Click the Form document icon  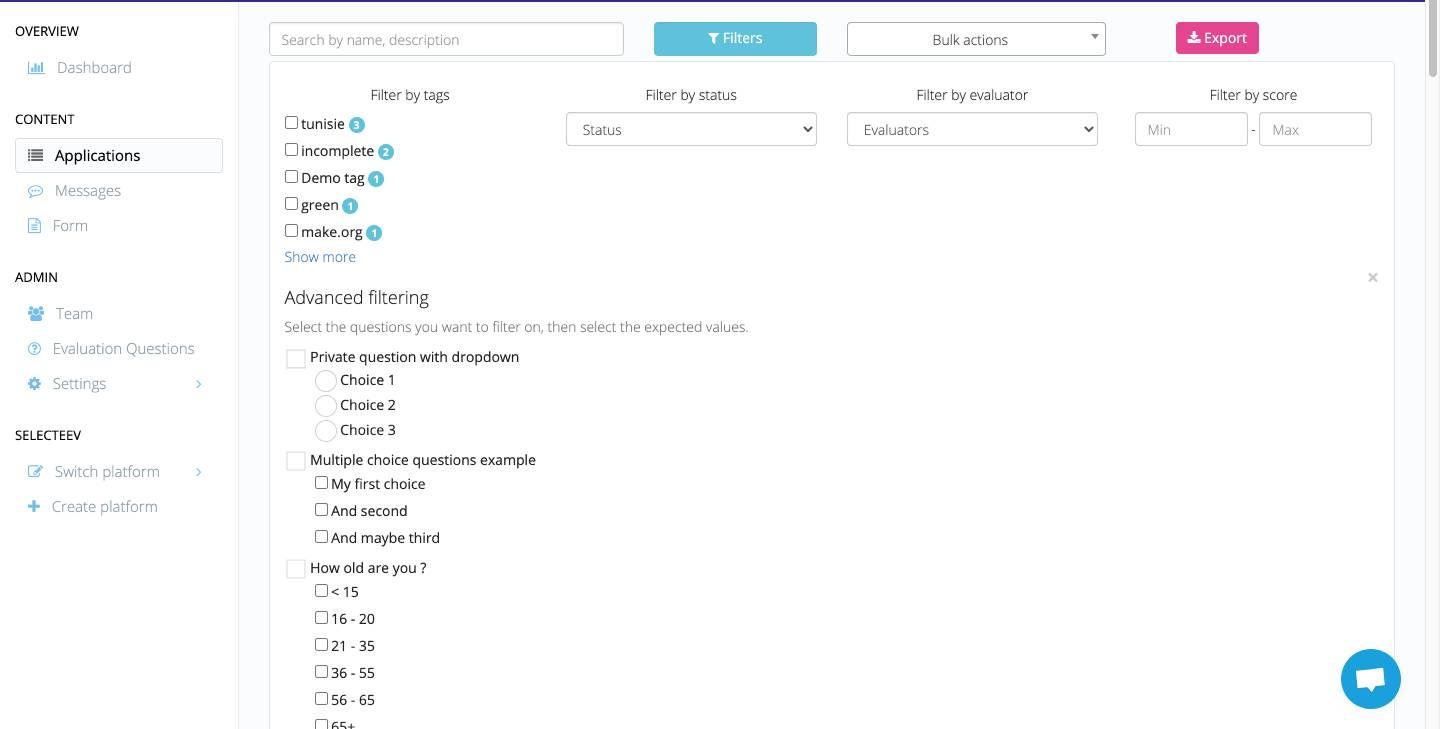click(35, 226)
